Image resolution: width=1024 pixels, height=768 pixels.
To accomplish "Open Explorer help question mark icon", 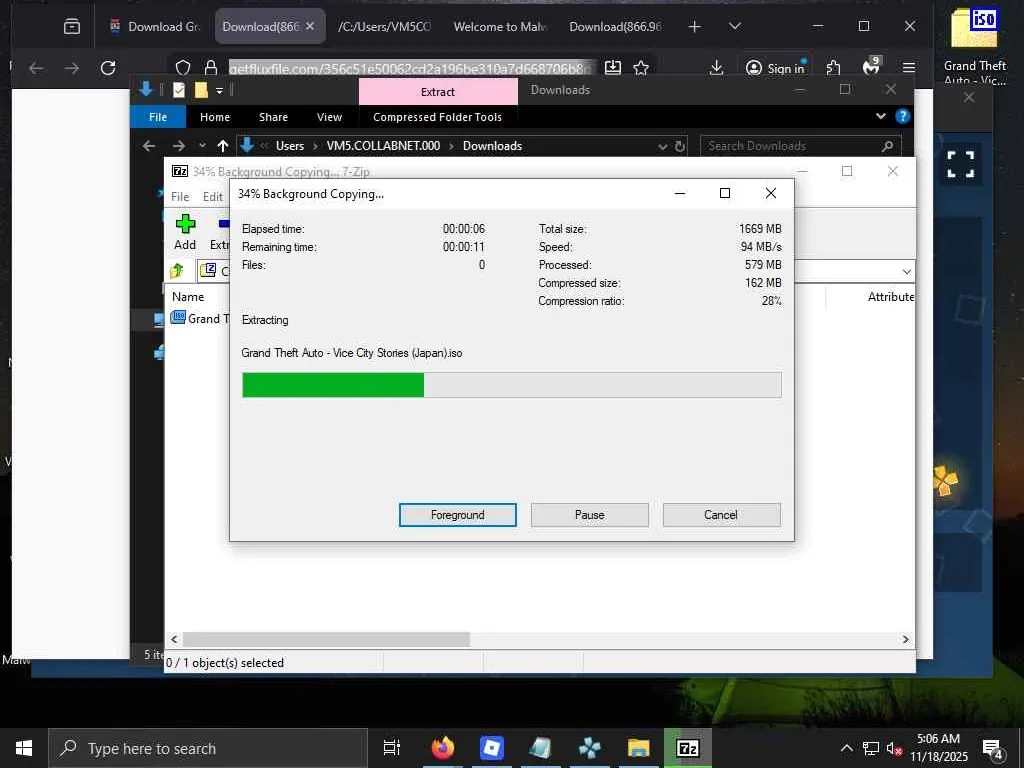I will [903, 116].
